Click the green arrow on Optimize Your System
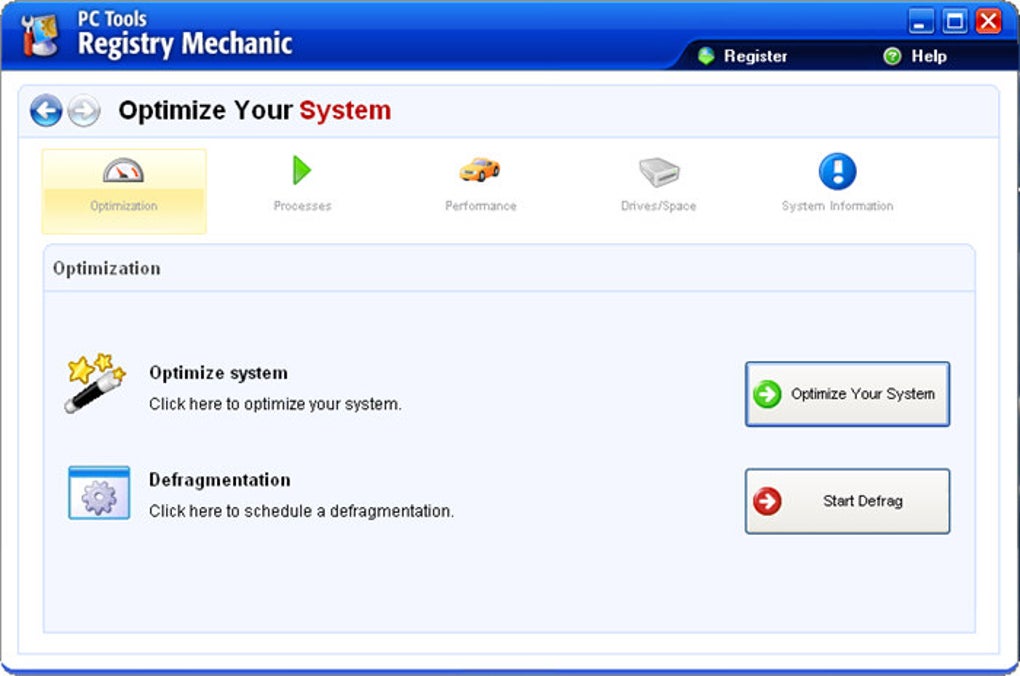 pyautogui.click(x=767, y=394)
